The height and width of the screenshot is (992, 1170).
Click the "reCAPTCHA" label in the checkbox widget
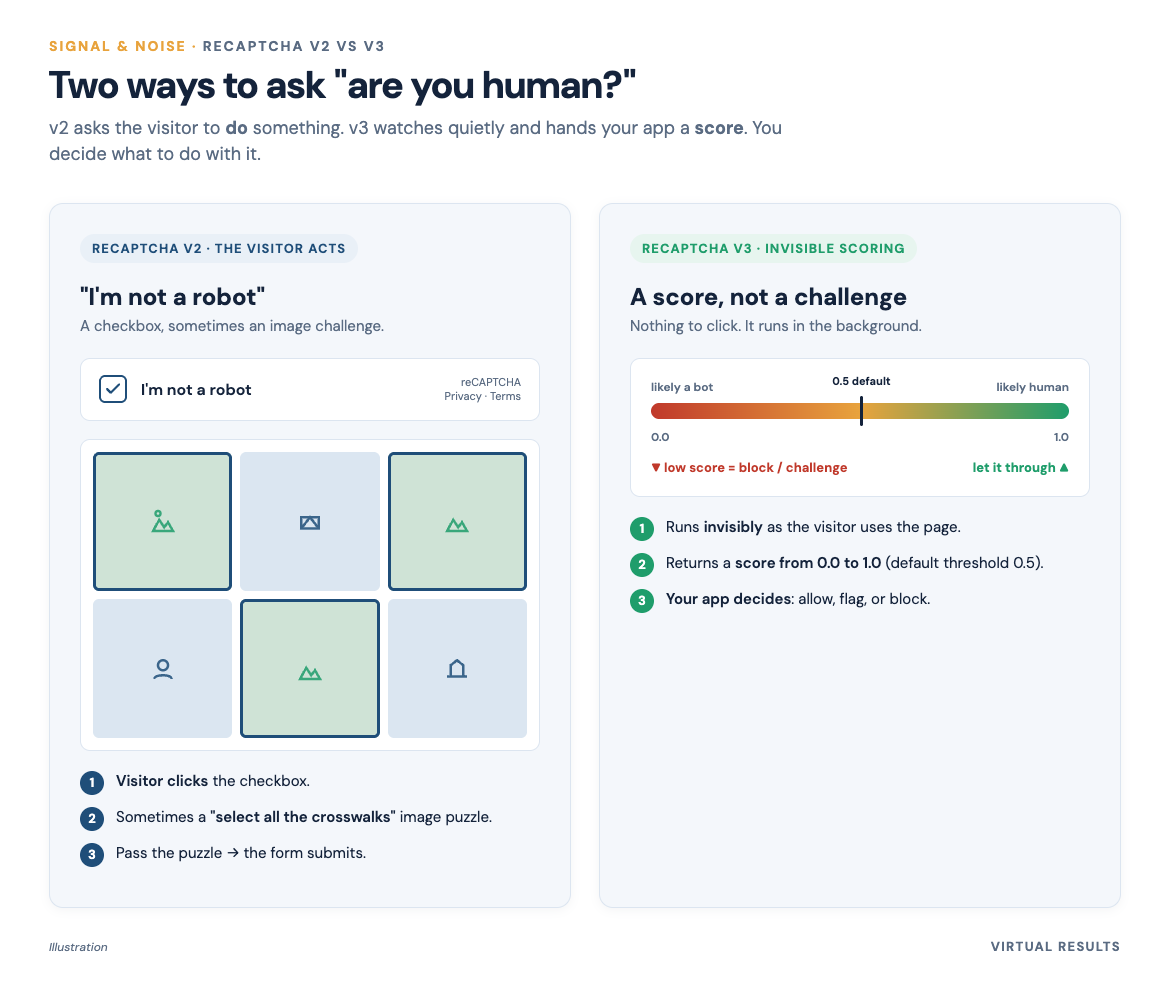tap(490, 382)
